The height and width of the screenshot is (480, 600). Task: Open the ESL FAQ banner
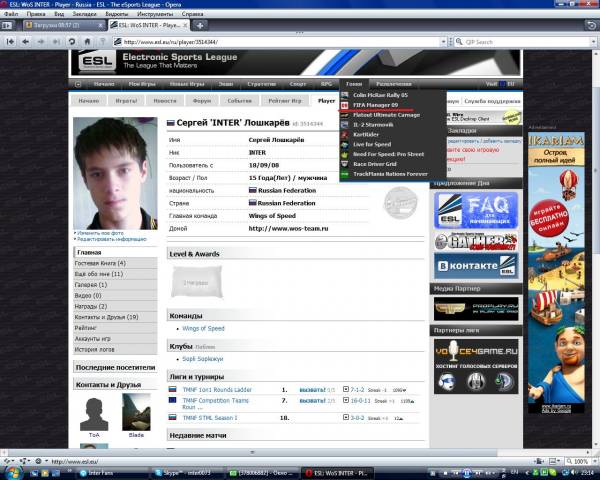(476, 211)
